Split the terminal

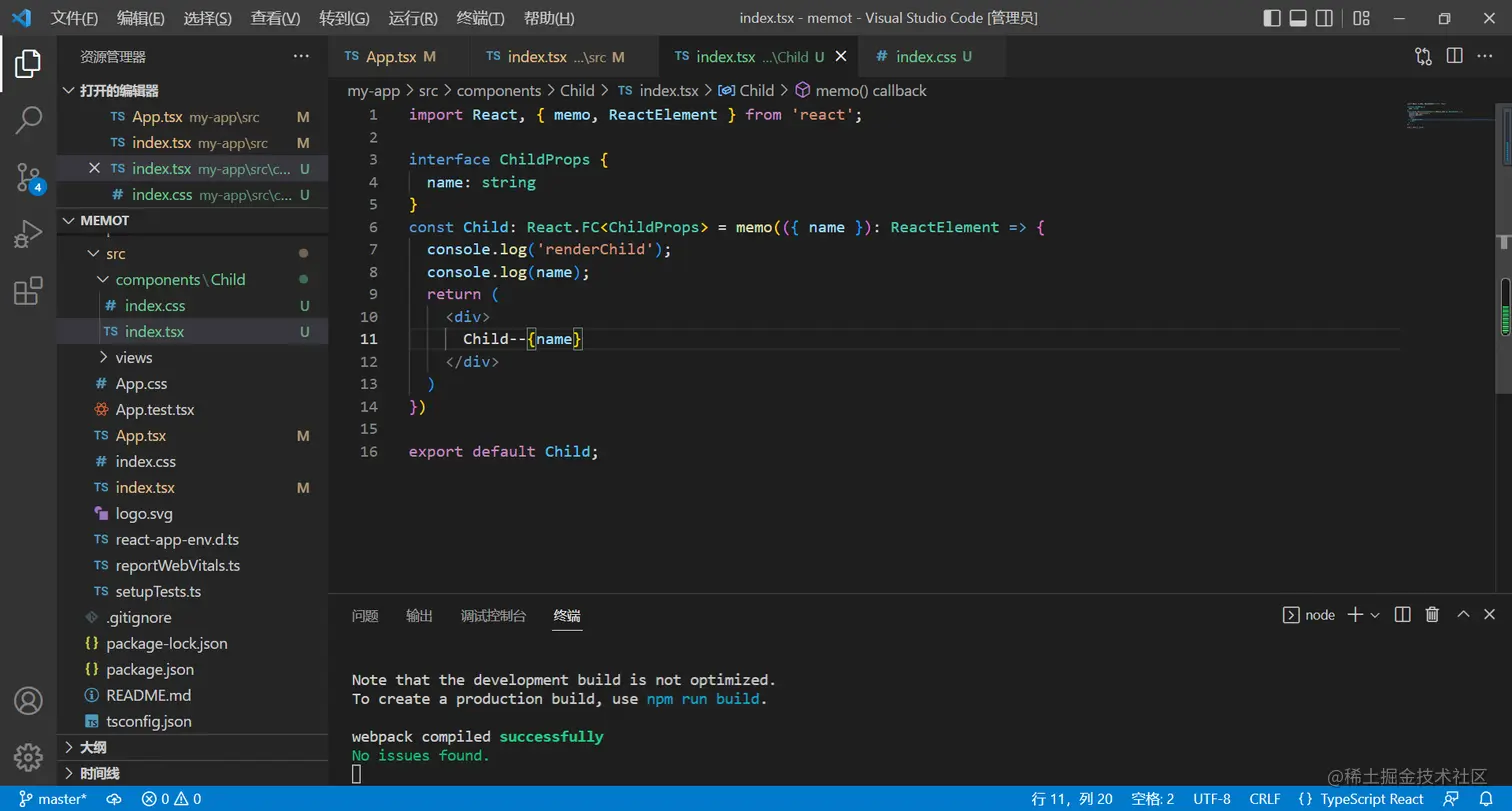(x=1403, y=614)
